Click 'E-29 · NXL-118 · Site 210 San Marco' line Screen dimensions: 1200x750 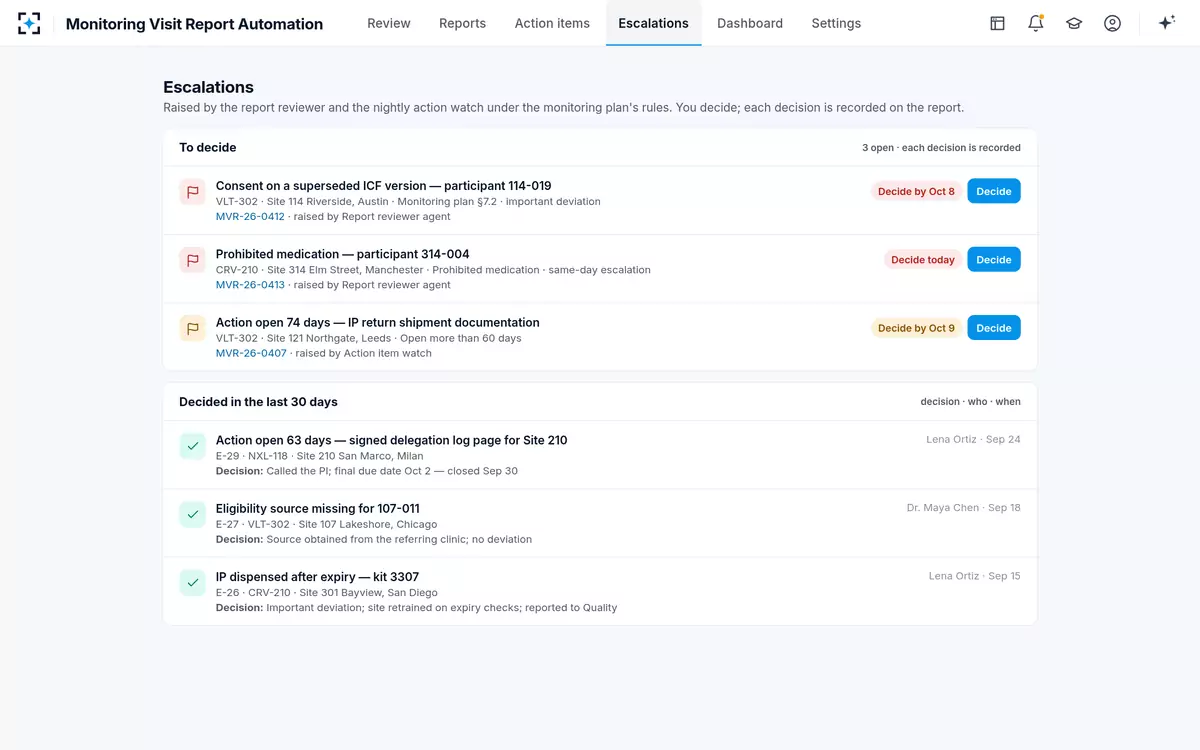click(320, 456)
